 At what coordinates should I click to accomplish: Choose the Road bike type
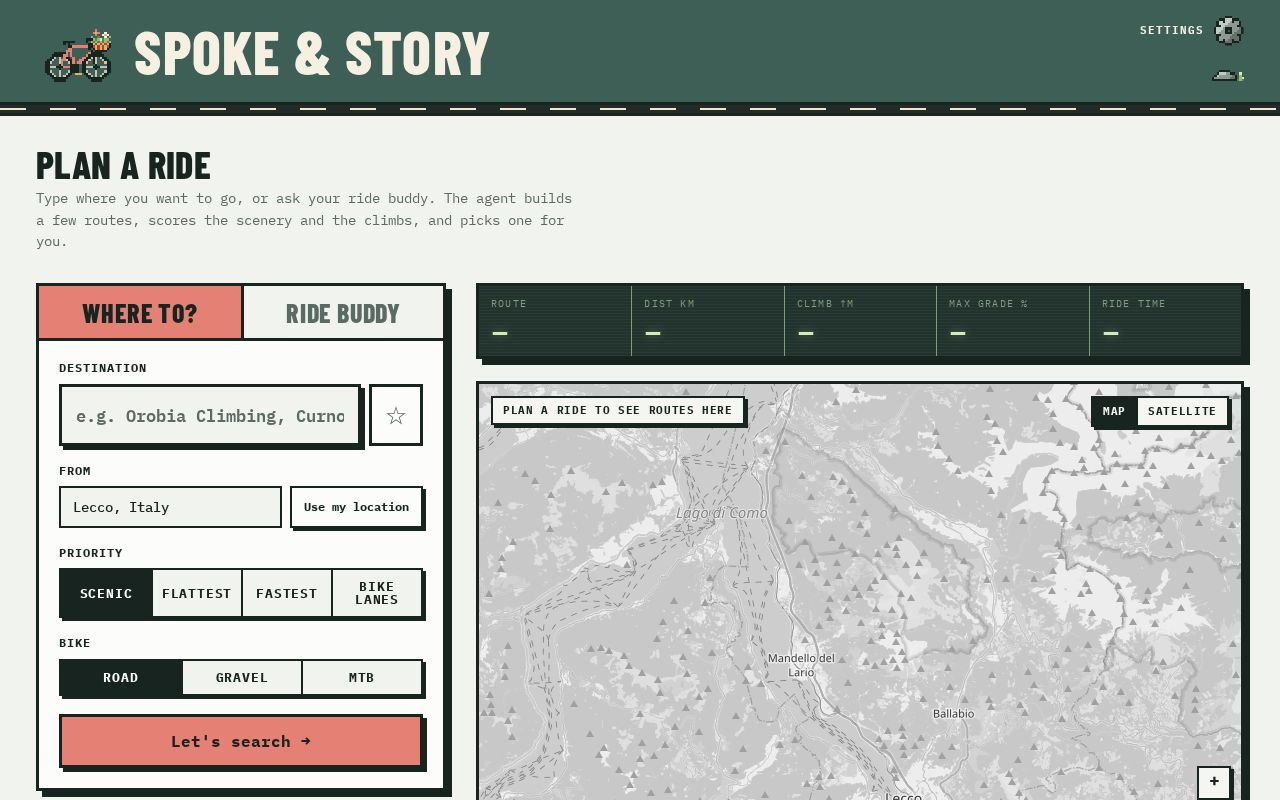tap(121, 677)
